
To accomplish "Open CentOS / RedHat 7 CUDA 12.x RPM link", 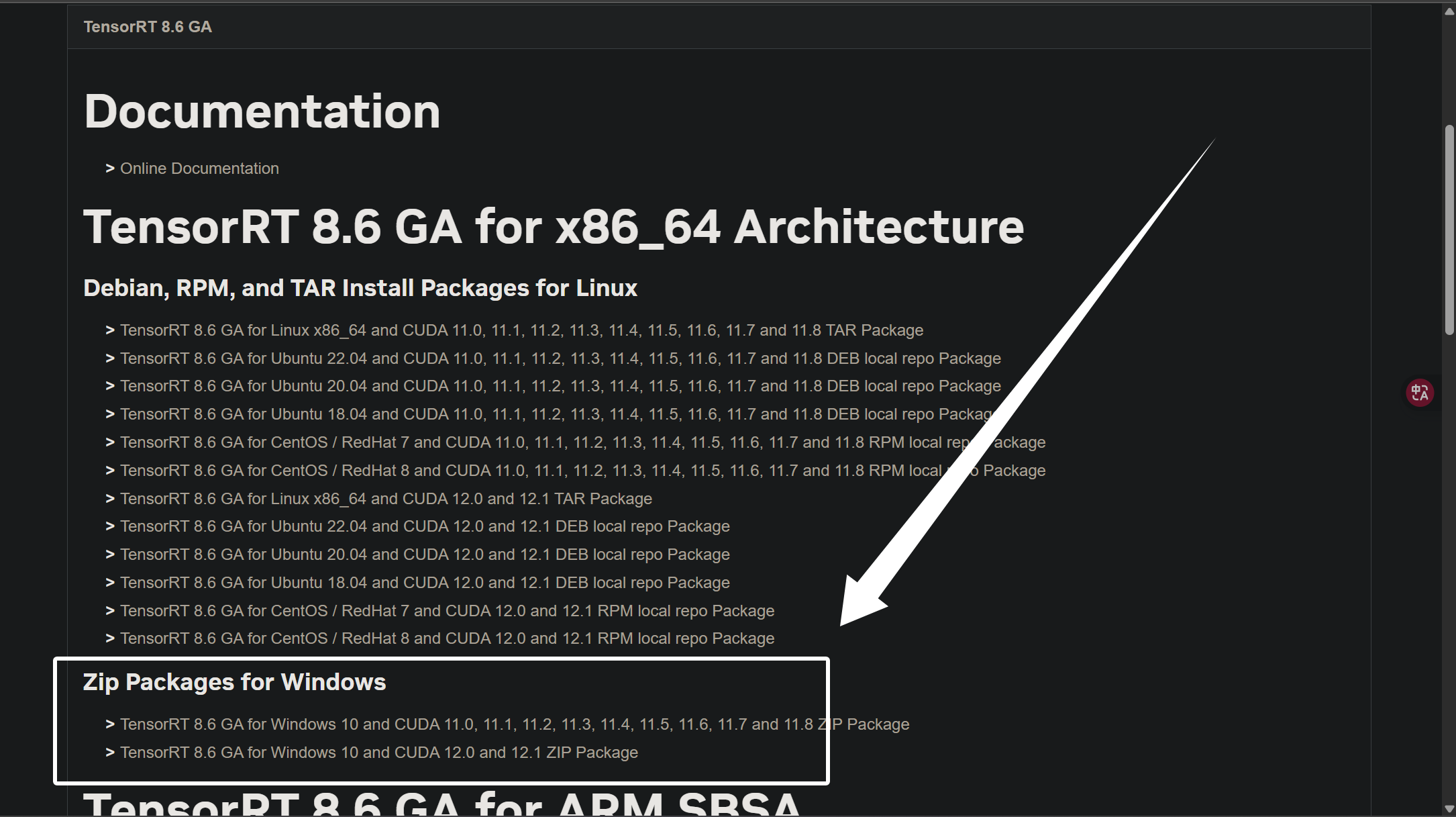I will (447, 611).
